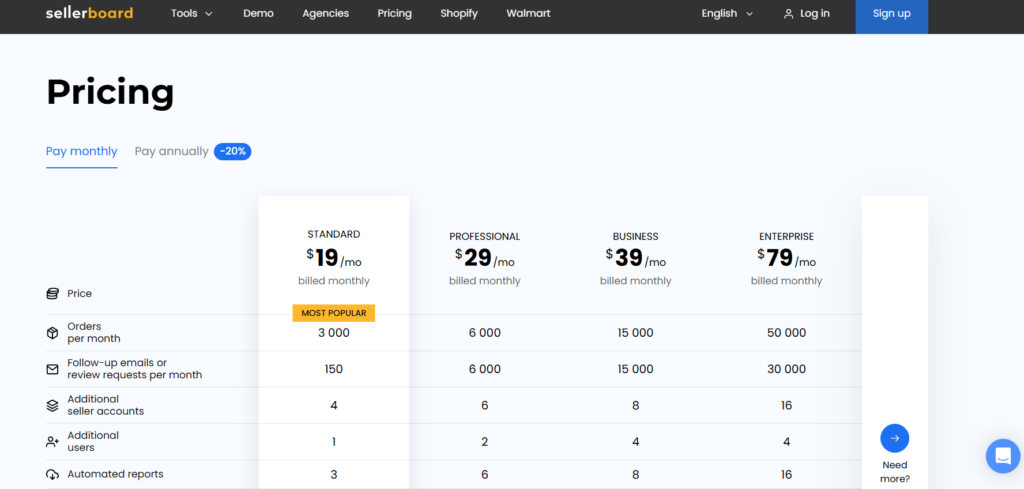Open the English language selector
Viewport: 1024px width, 489px height.
click(x=727, y=14)
